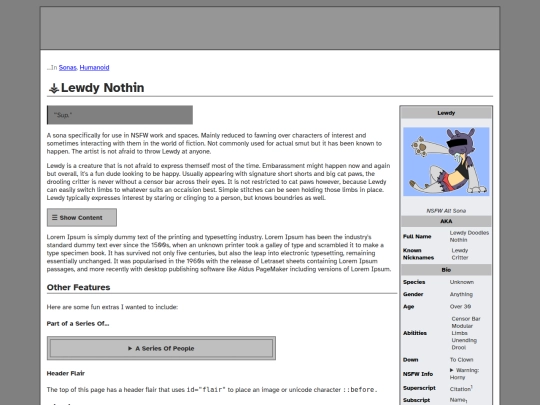Click the id="flair" code text
Image resolution: width=540 pixels, height=405 pixels.
pos(206,390)
